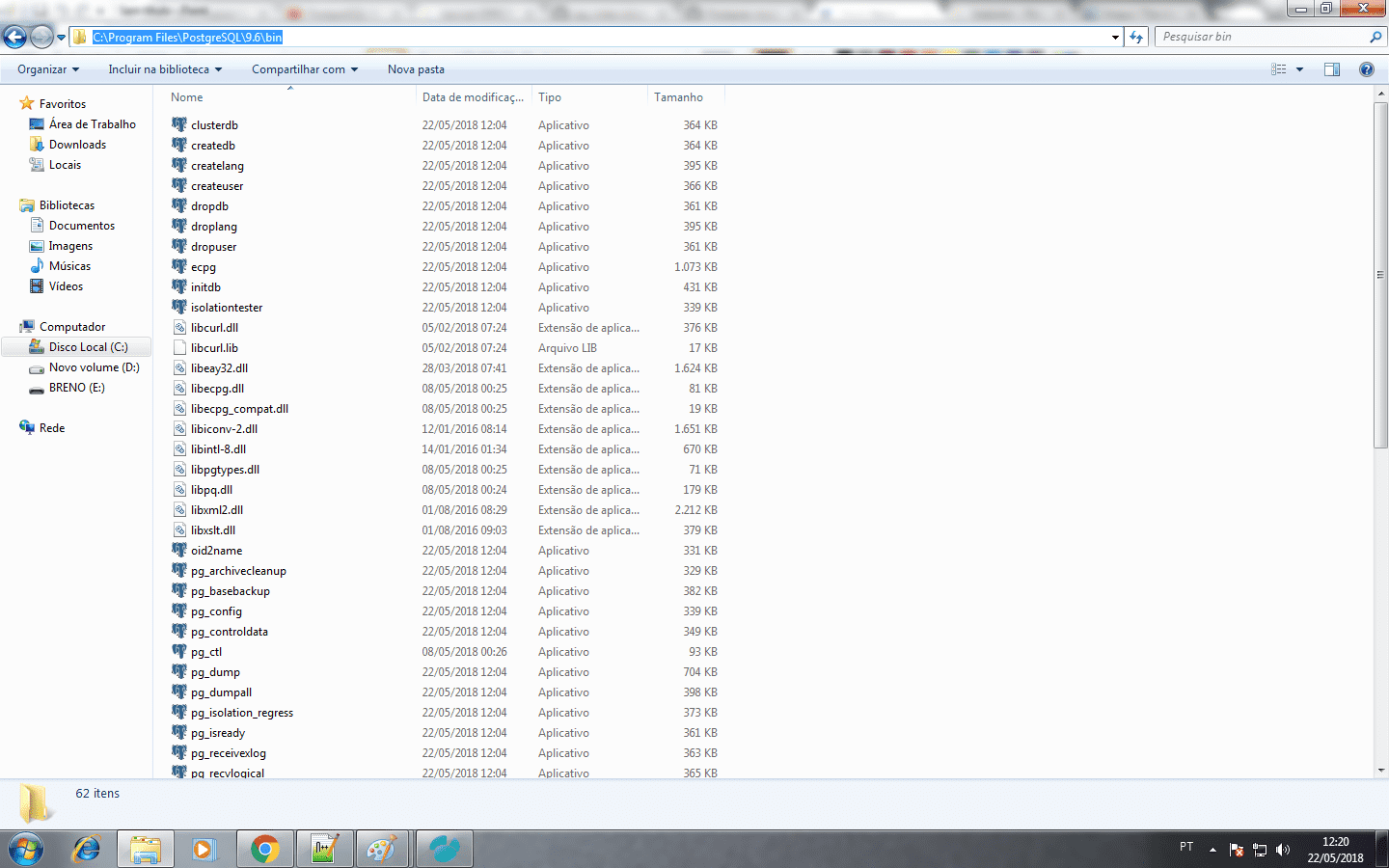This screenshot has height=868, width=1389.
Task: Show hidden tray icons arrow
Action: pos(1212,850)
